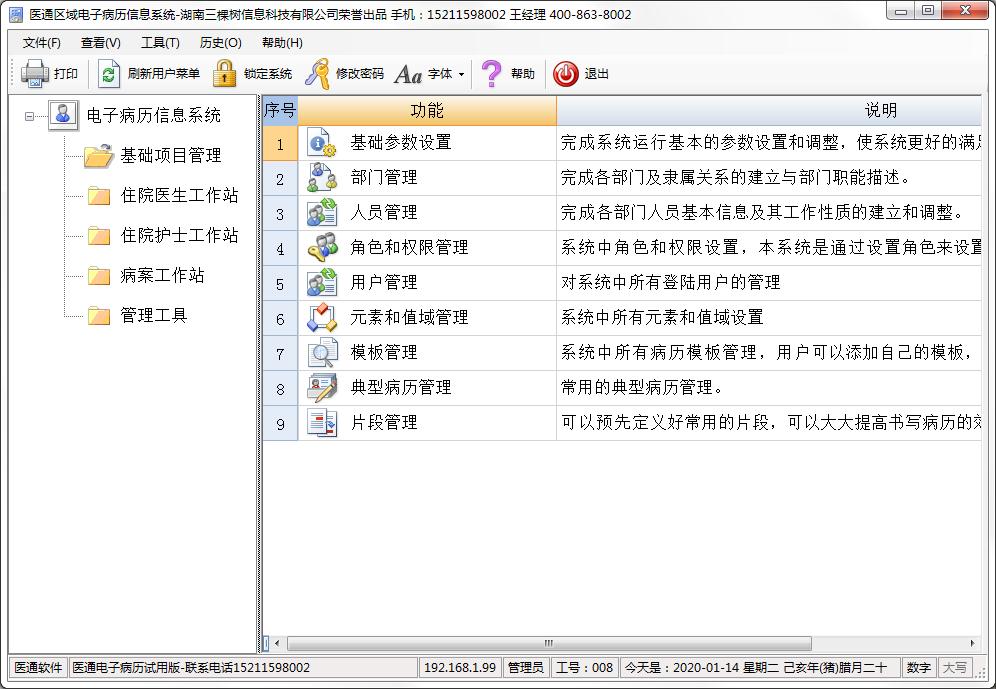This screenshot has height=689, width=996.
Task: Open the 文件(F) menu
Action: pos(42,43)
